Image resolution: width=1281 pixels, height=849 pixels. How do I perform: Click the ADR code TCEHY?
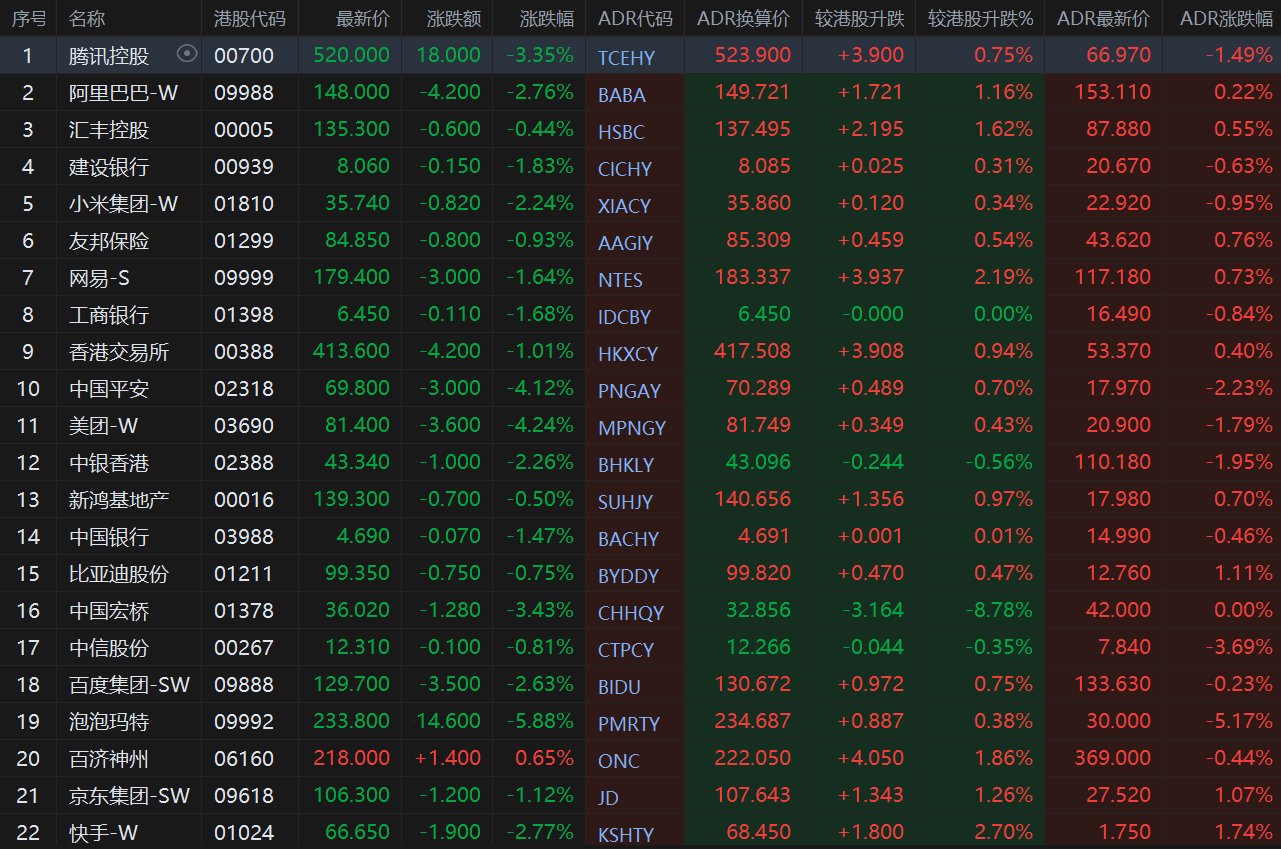point(625,58)
